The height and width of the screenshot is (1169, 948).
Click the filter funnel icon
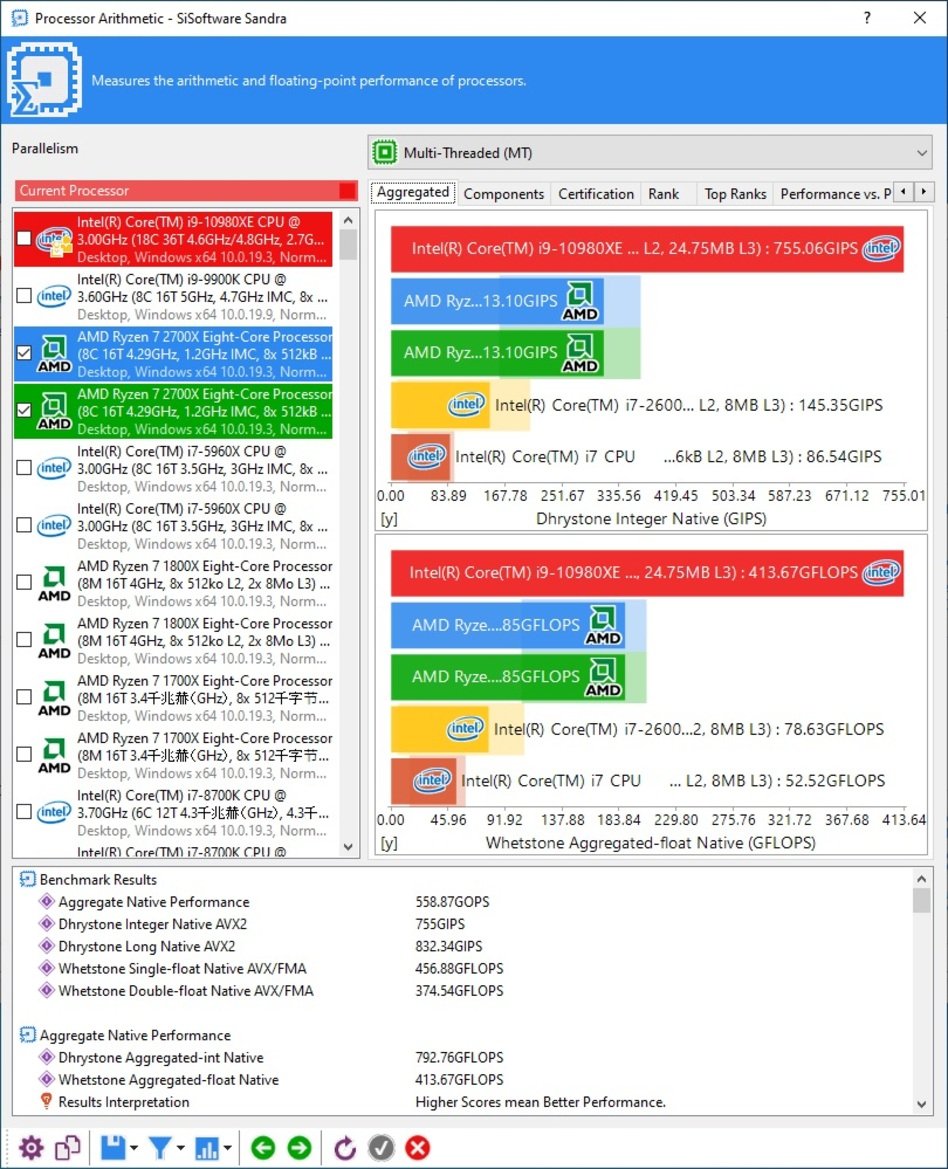[159, 1147]
